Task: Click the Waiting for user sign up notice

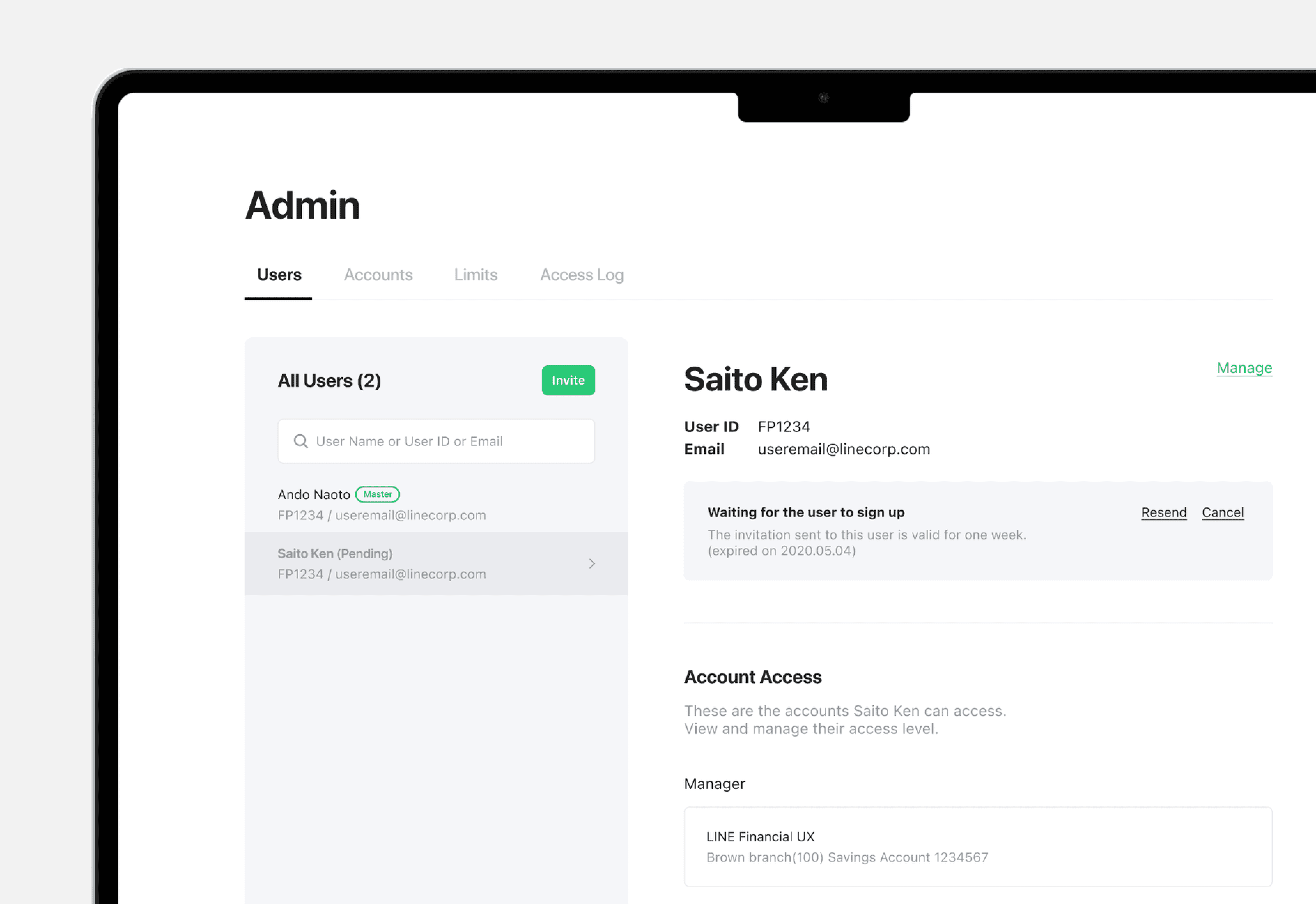Action: coord(805,513)
